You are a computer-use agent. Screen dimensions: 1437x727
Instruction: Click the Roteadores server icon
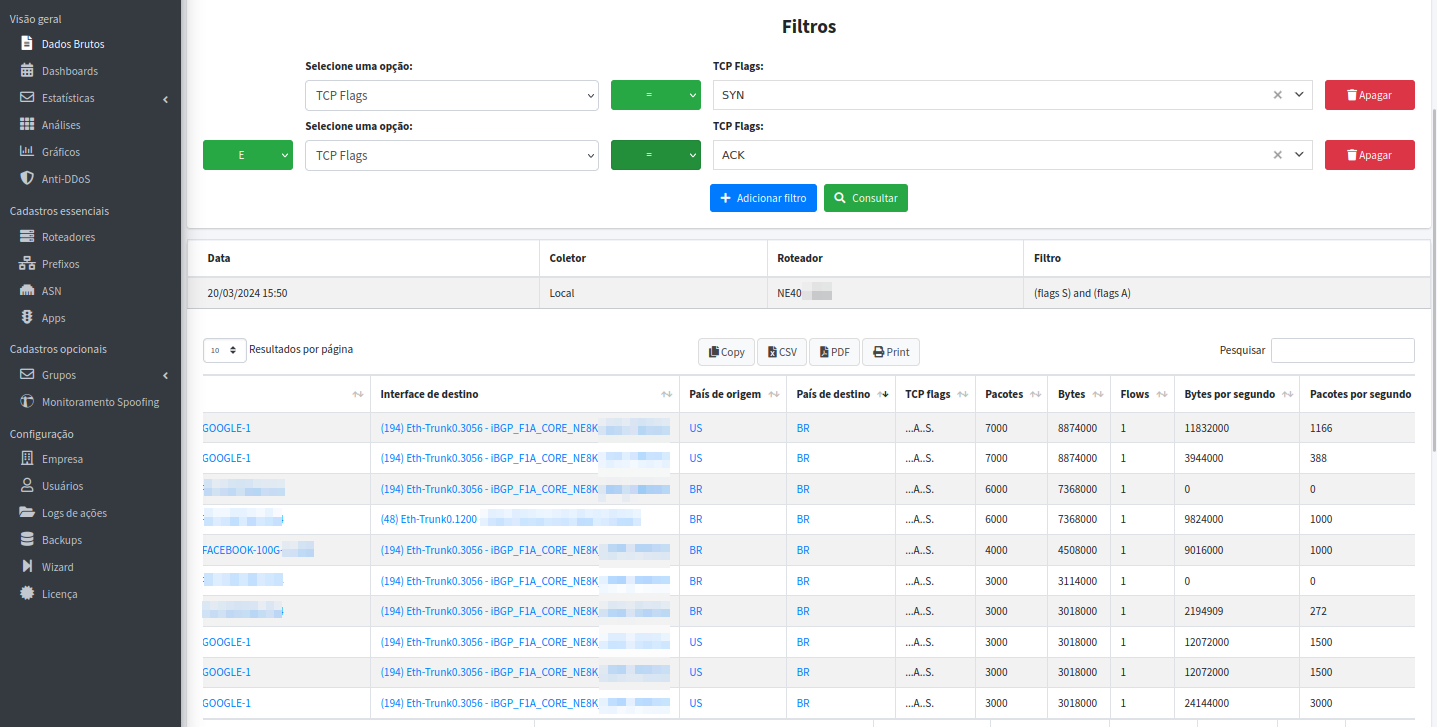click(27, 237)
